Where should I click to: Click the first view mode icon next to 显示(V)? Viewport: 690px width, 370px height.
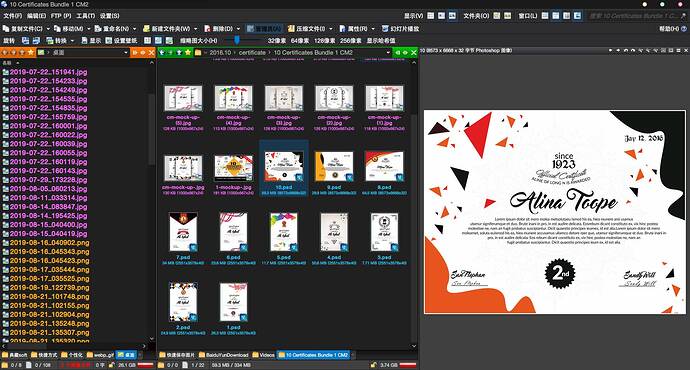[430, 16]
